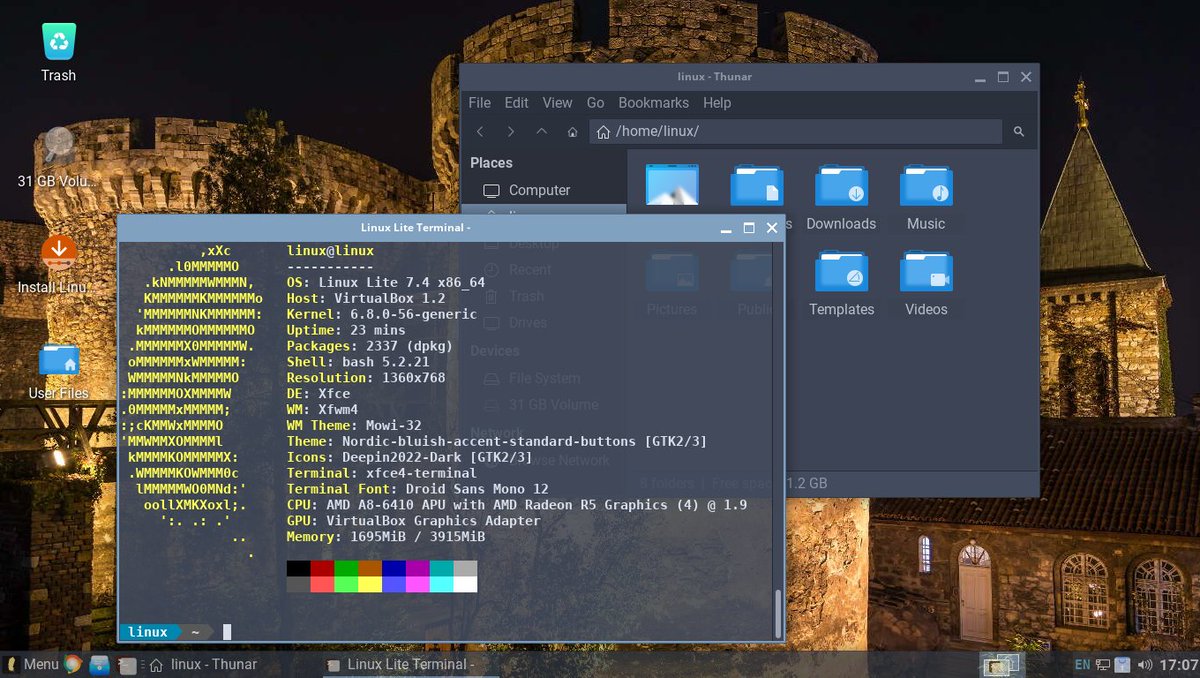This screenshot has height=678, width=1200.
Task: Click 'WM: Xfwm4' terminal line
Action: point(322,410)
